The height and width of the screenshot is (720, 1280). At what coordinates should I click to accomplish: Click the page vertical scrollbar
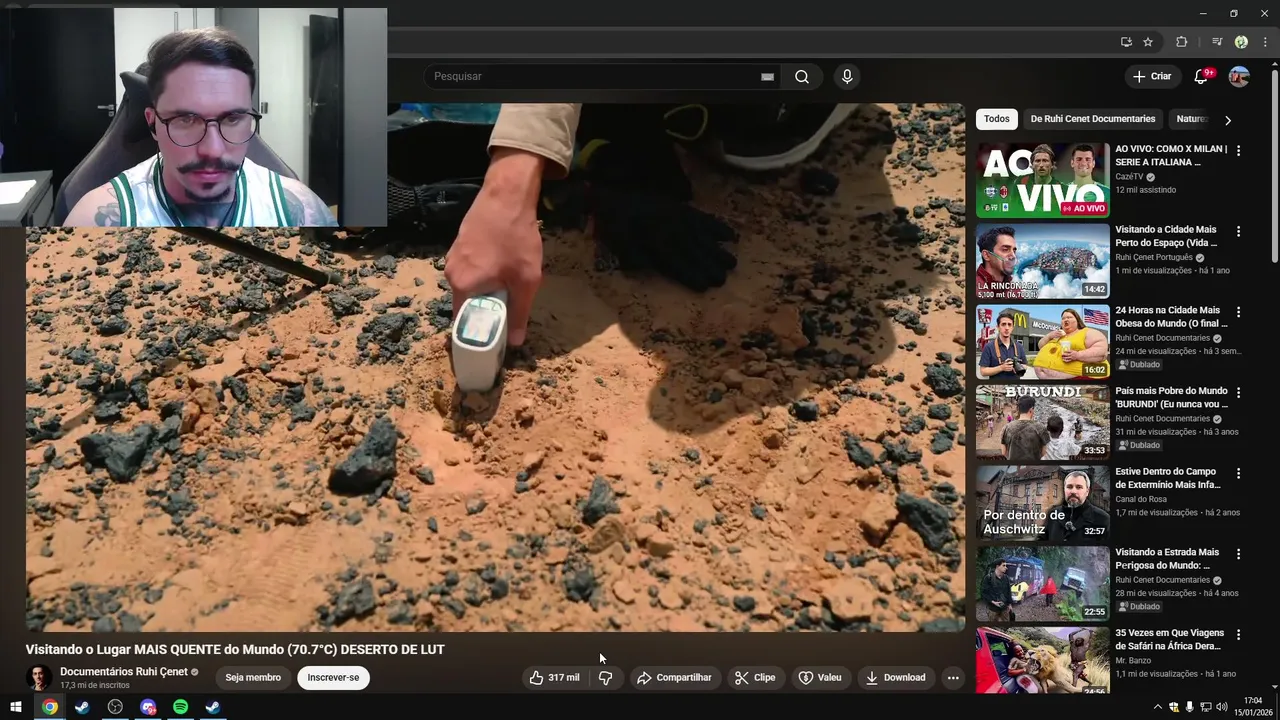1274,165
